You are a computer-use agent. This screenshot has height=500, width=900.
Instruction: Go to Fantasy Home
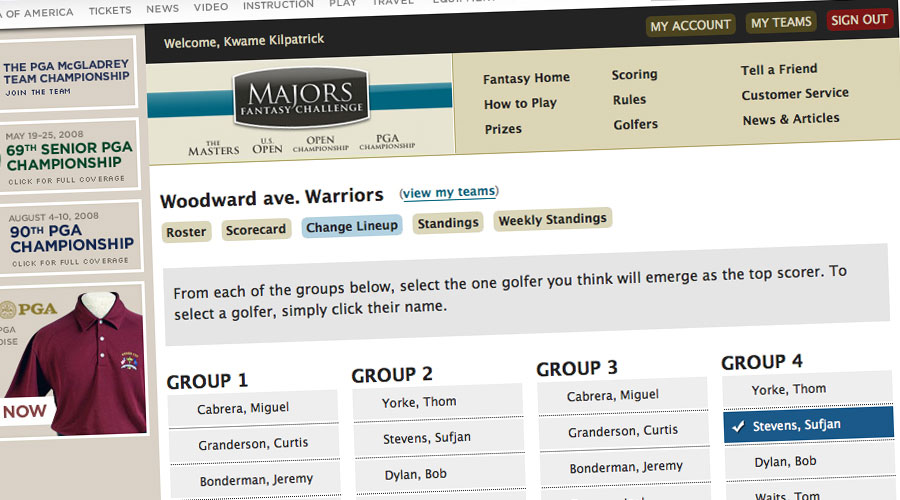(526, 78)
